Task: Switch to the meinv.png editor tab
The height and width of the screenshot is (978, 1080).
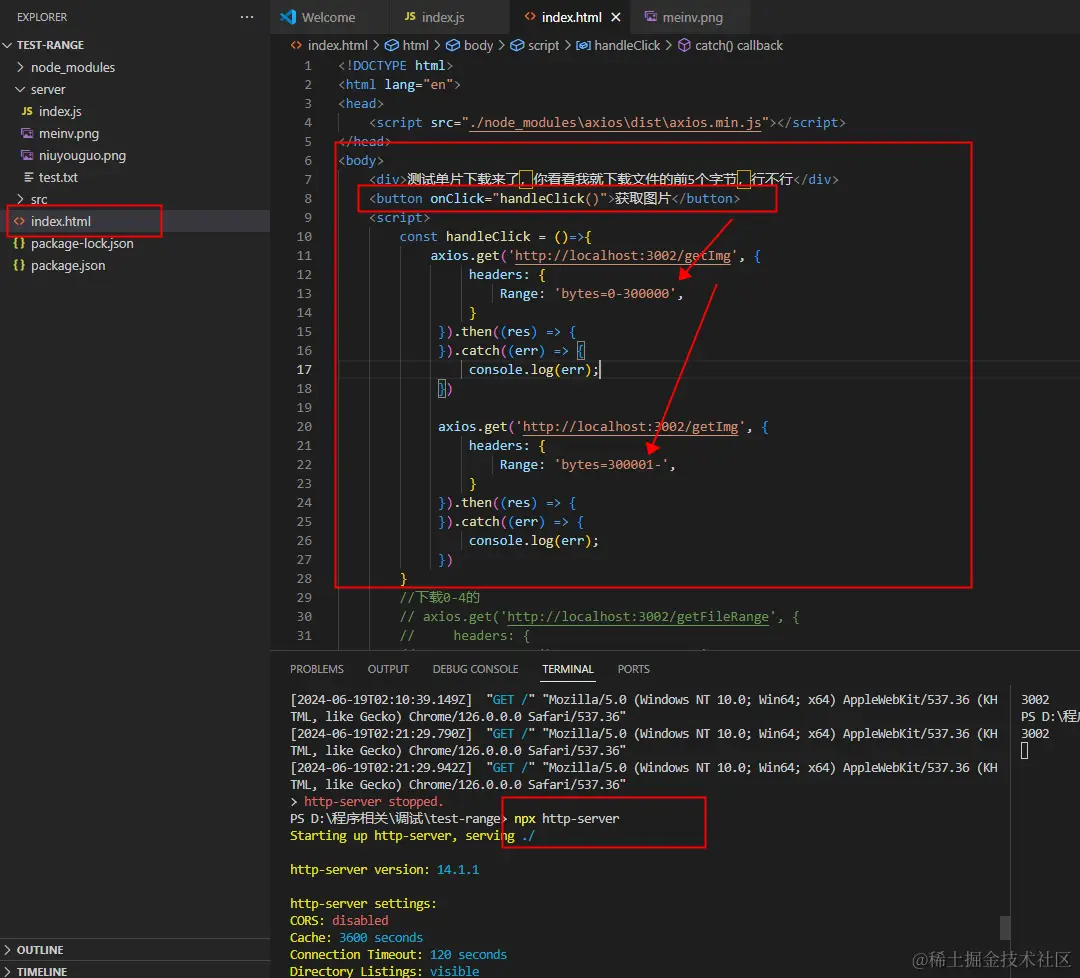Action: (x=692, y=17)
